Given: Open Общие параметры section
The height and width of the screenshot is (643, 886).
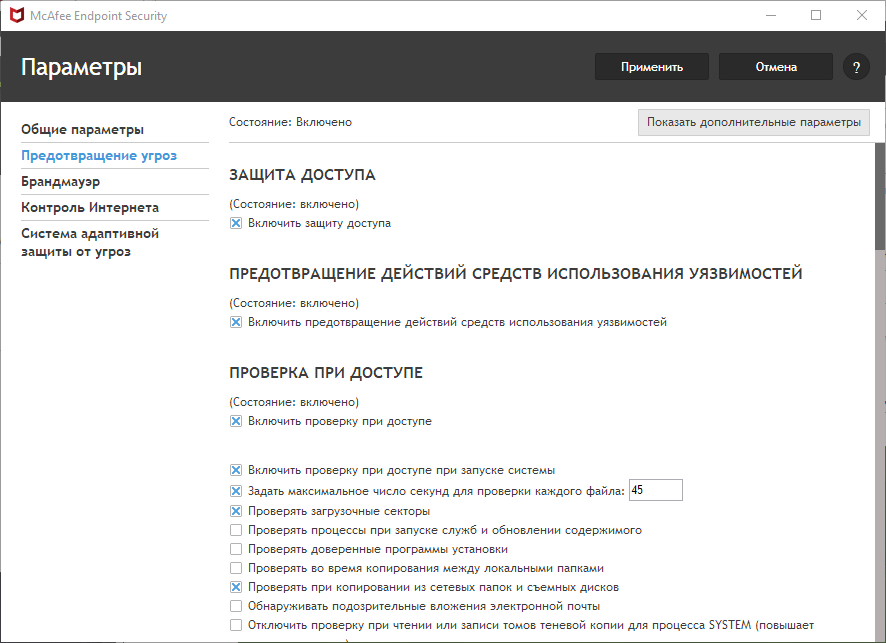Looking at the screenshot, I should [82, 129].
